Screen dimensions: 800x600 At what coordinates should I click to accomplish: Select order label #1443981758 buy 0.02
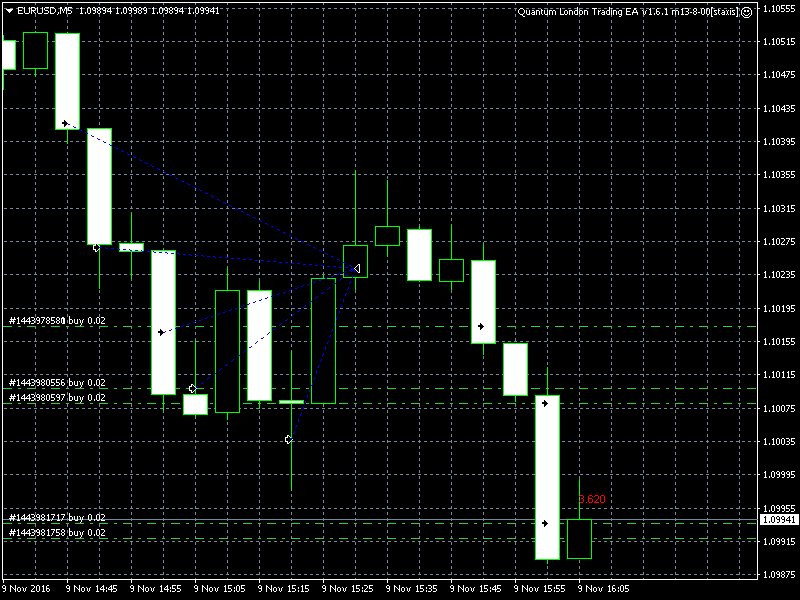(x=57, y=533)
